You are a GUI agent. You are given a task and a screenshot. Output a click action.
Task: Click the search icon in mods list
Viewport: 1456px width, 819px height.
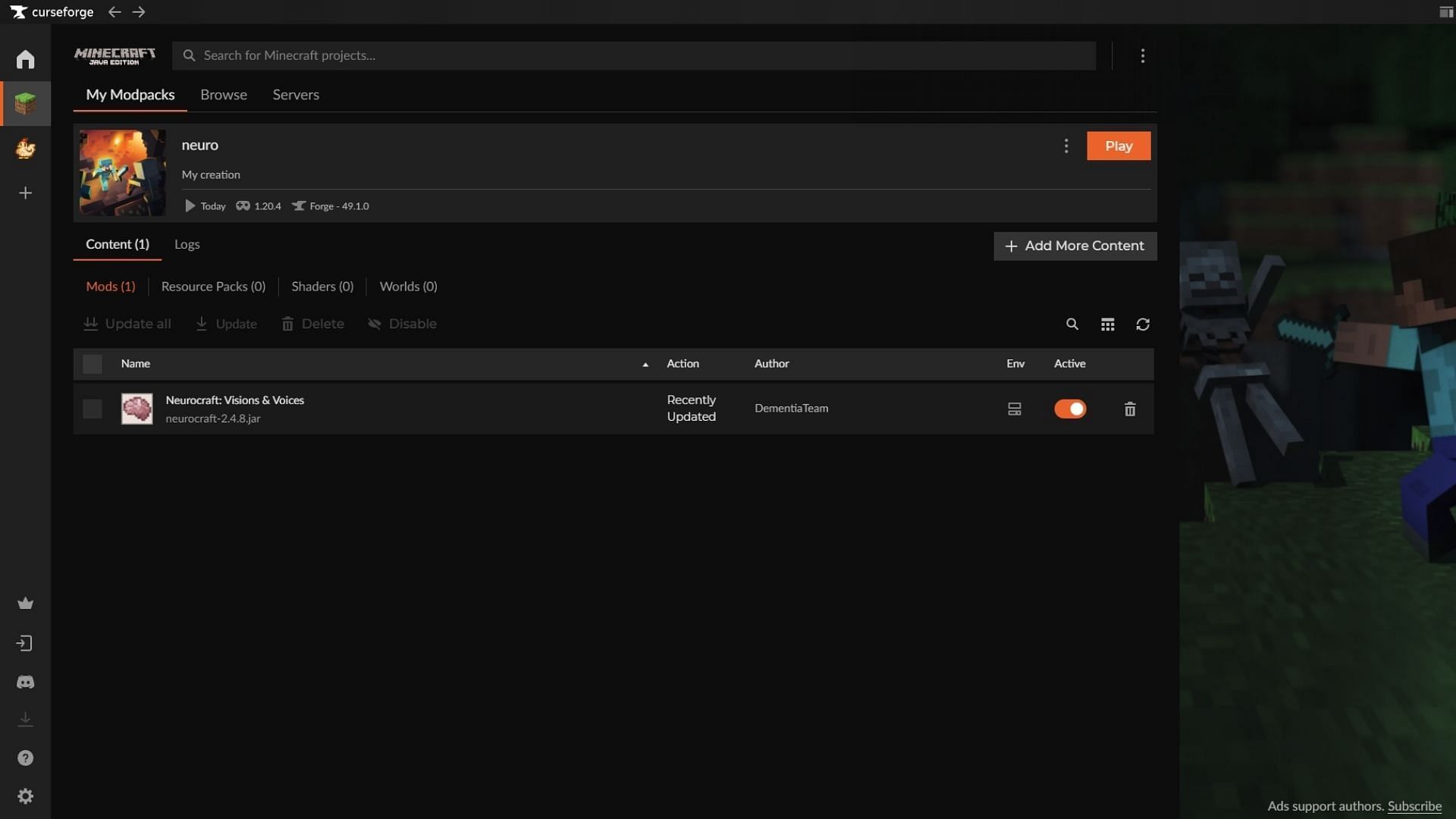coord(1072,323)
